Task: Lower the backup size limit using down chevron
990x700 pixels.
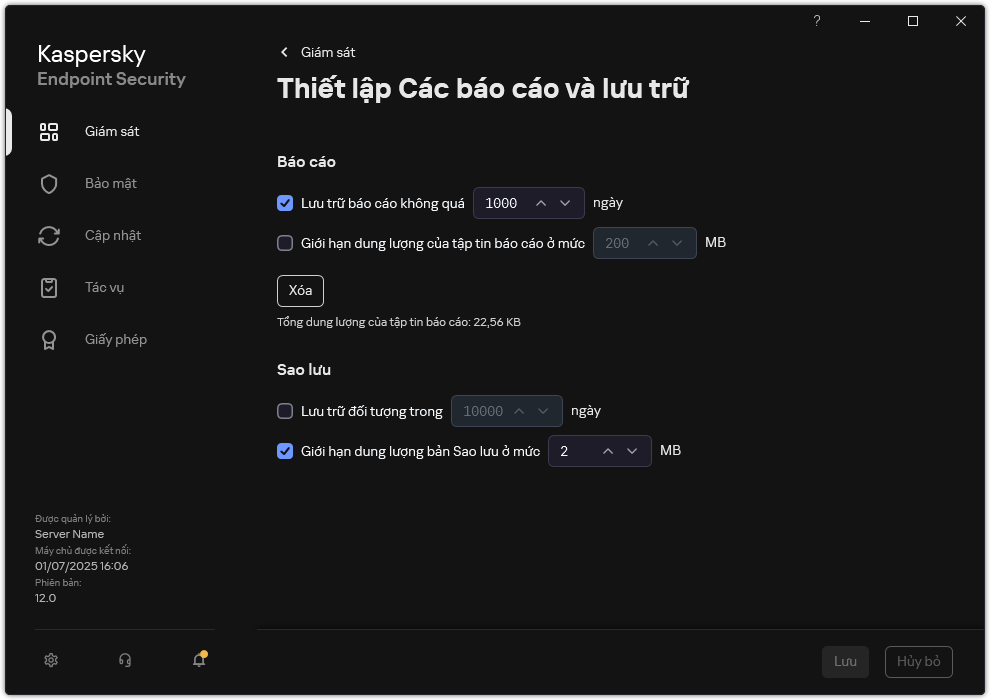Action: tap(633, 451)
